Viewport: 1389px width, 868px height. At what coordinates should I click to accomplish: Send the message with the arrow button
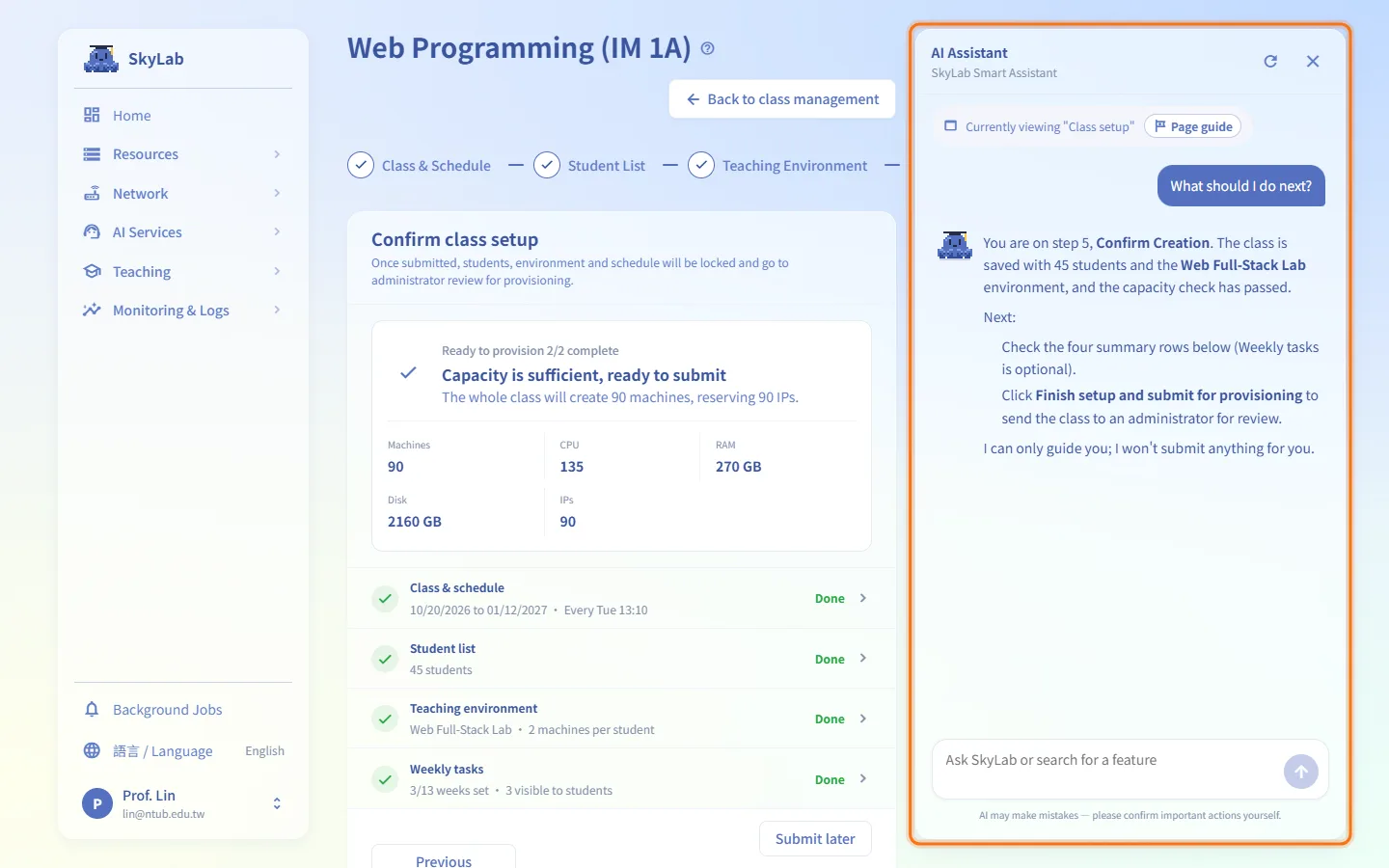coord(1301,772)
